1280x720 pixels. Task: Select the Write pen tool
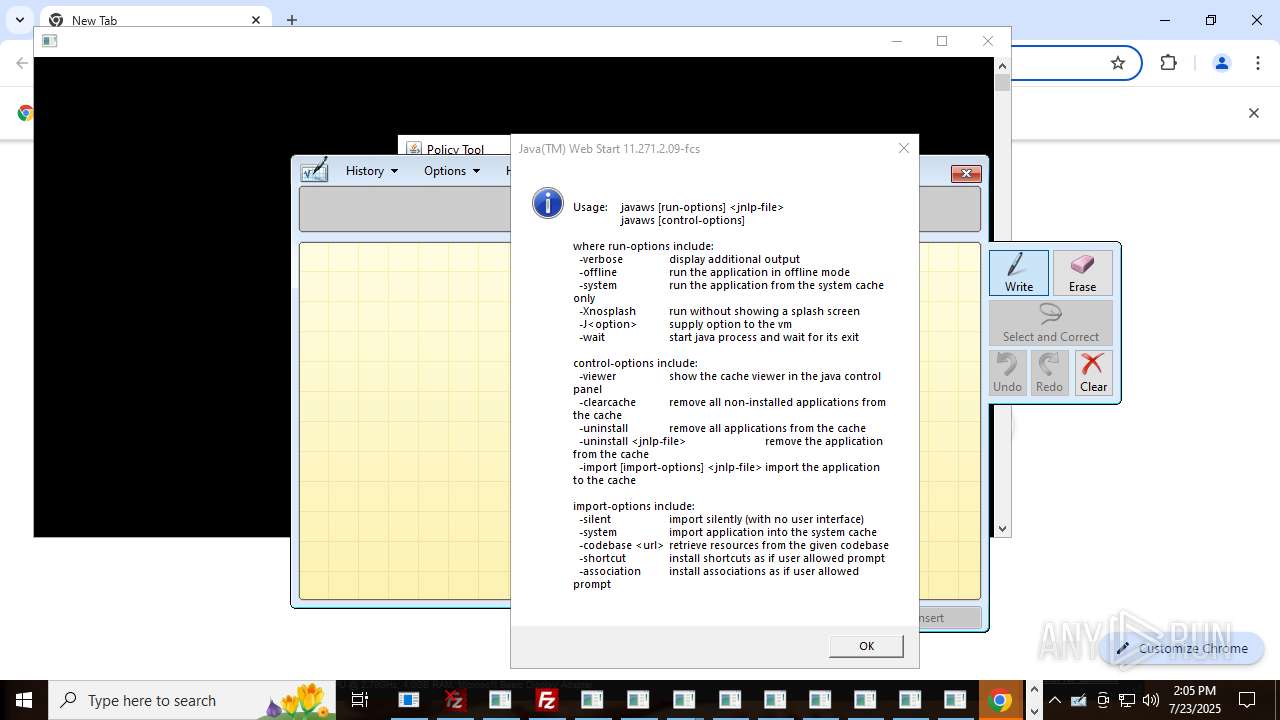click(1019, 272)
